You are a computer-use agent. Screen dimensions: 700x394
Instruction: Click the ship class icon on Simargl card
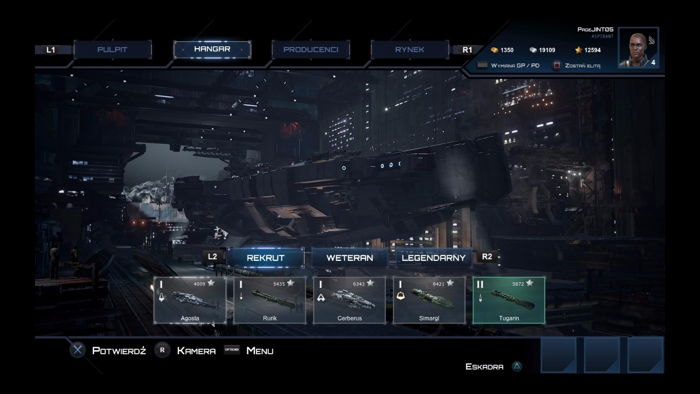click(x=400, y=296)
